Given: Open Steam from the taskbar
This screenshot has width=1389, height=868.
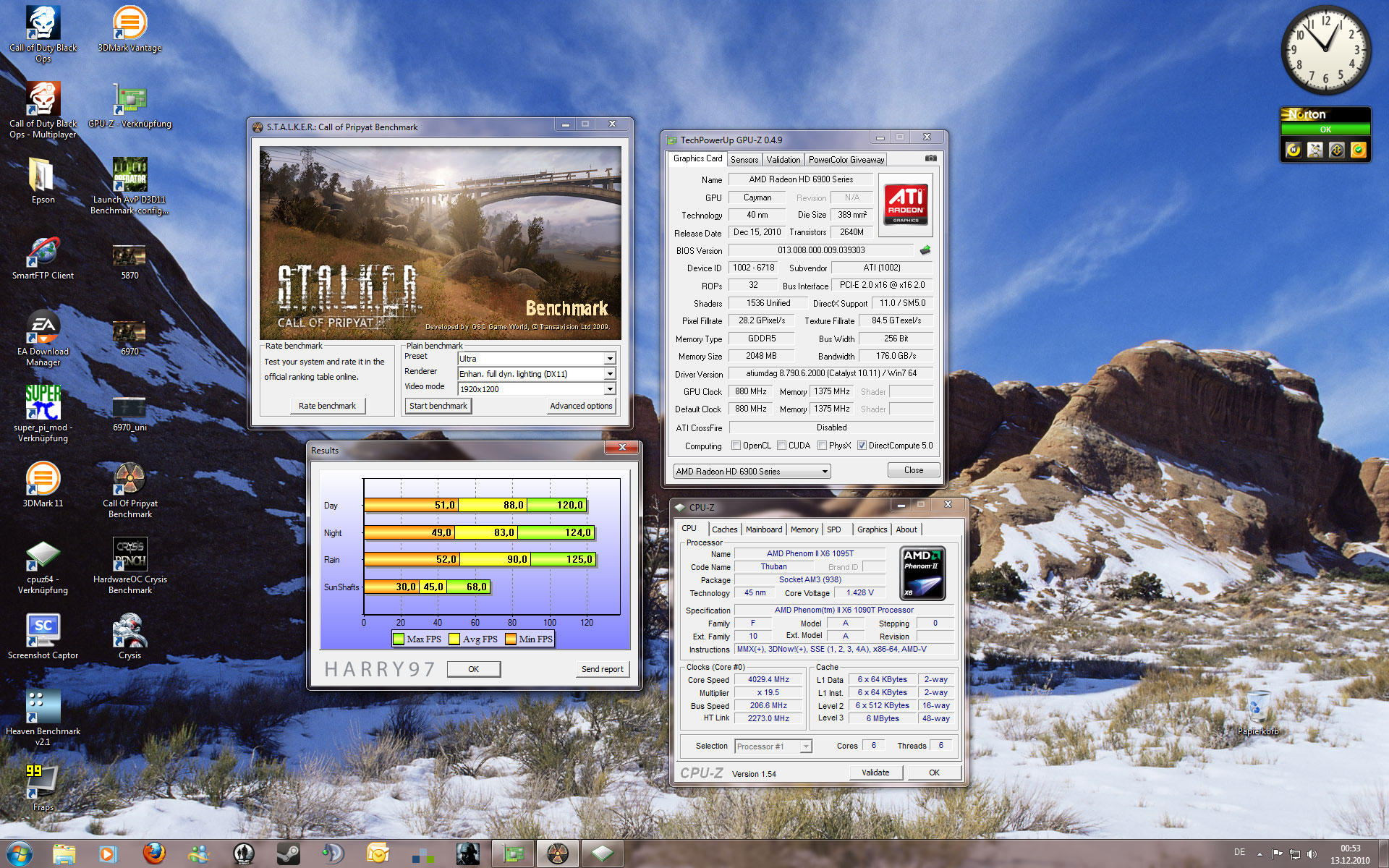Looking at the screenshot, I should pyautogui.click(x=288, y=854).
